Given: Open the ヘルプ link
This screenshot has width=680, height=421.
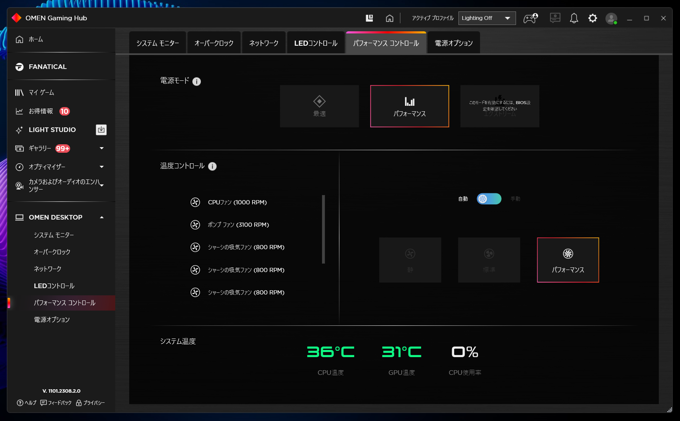Looking at the screenshot, I should 26,403.
